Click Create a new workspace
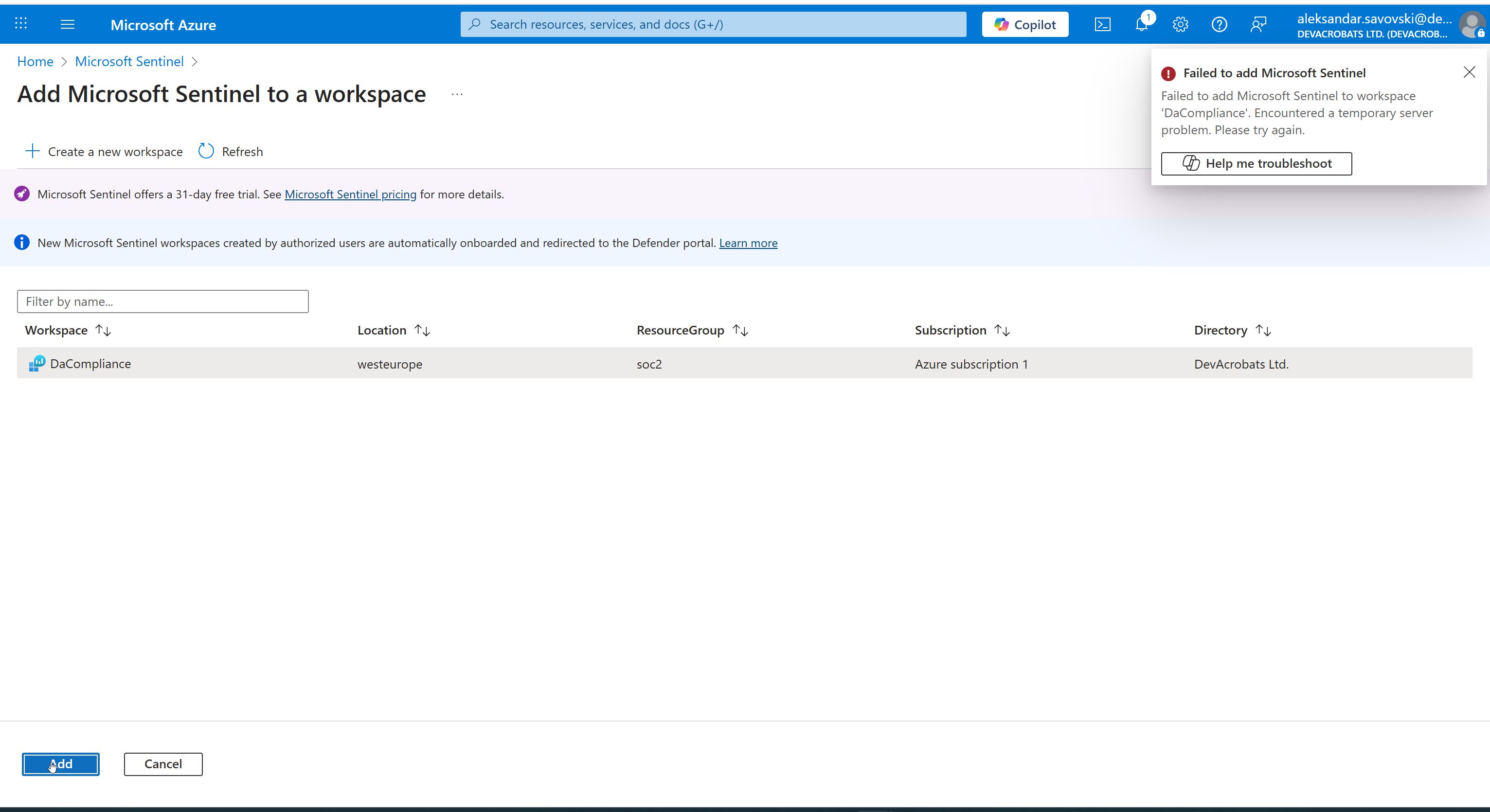 click(x=104, y=152)
